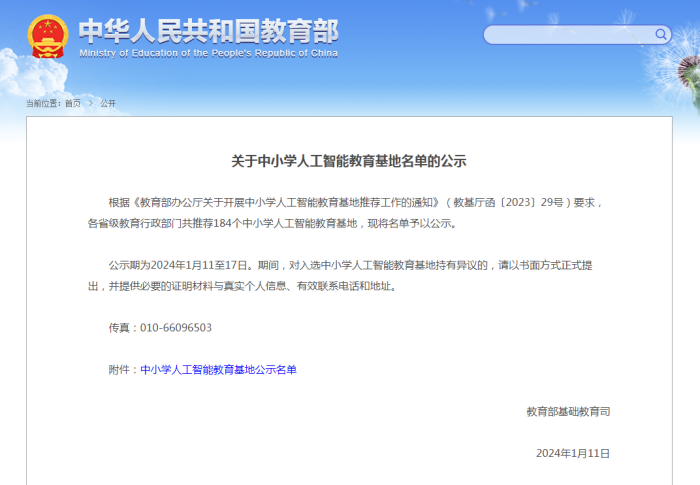The height and width of the screenshot is (485, 700).
Task: Click the English Ministry of Education subtitle
Action: pos(208,53)
